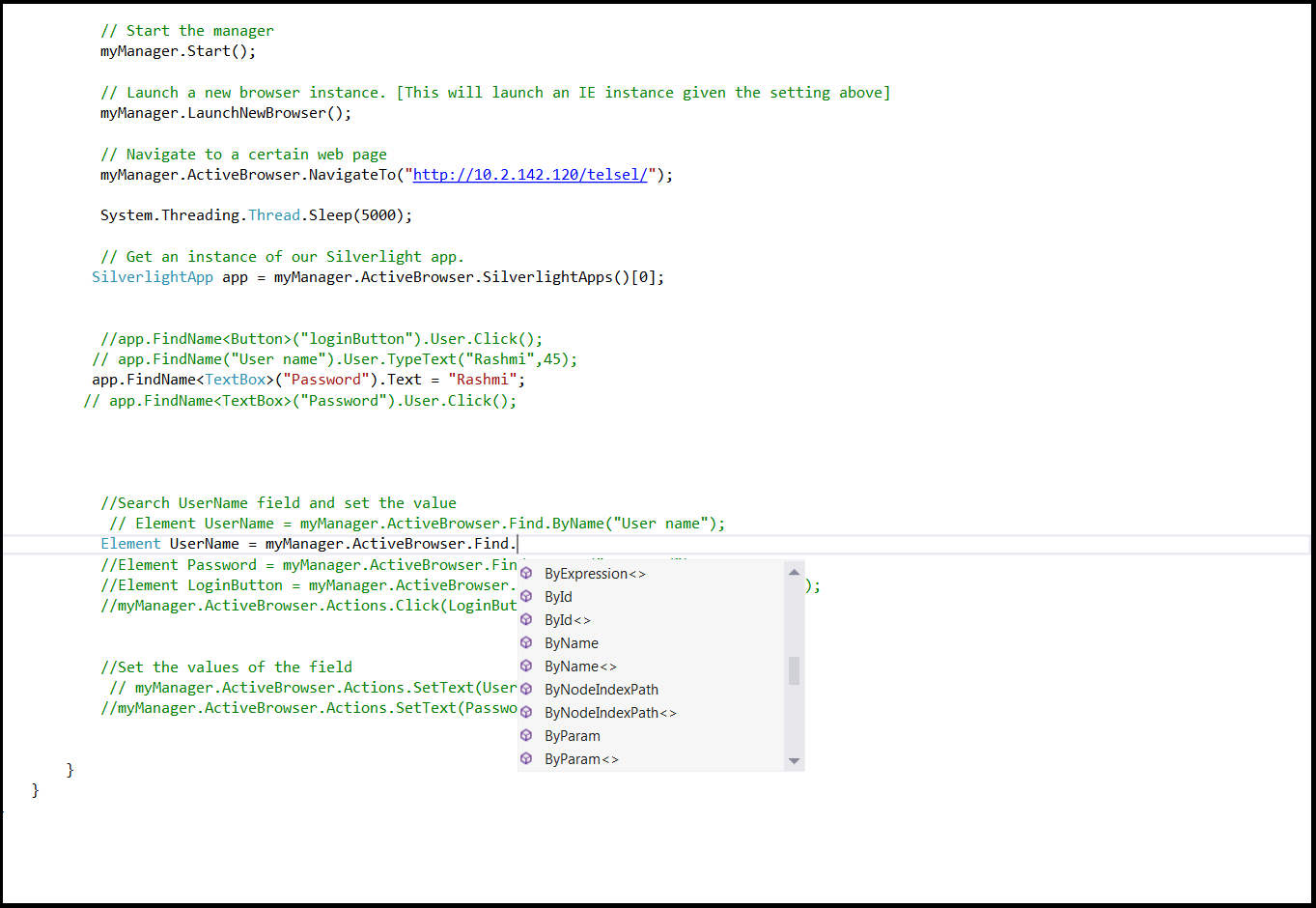This screenshot has height=908, width=1316.
Task: Click the cube icon next to ByParam
Action: tap(526, 736)
